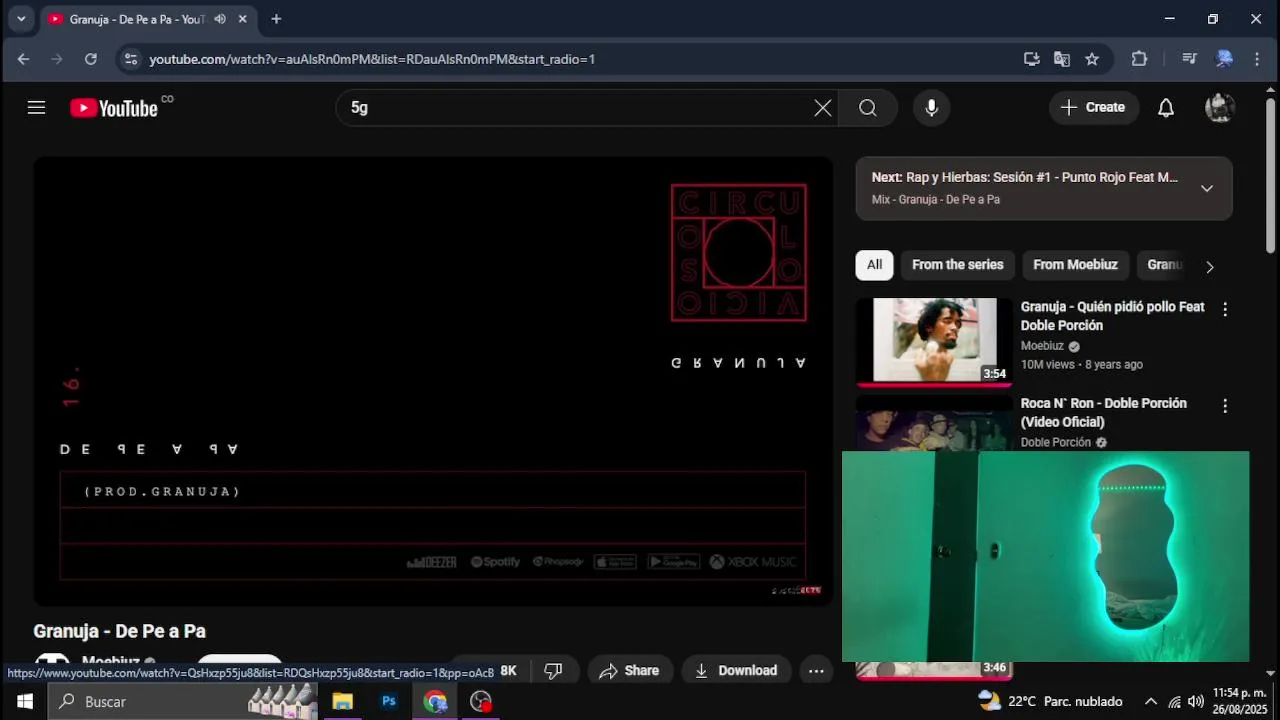The width and height of the screenshot is (1280, 720).
Task: Bookmark this tab with the star
Action: tap(1092, 59)
